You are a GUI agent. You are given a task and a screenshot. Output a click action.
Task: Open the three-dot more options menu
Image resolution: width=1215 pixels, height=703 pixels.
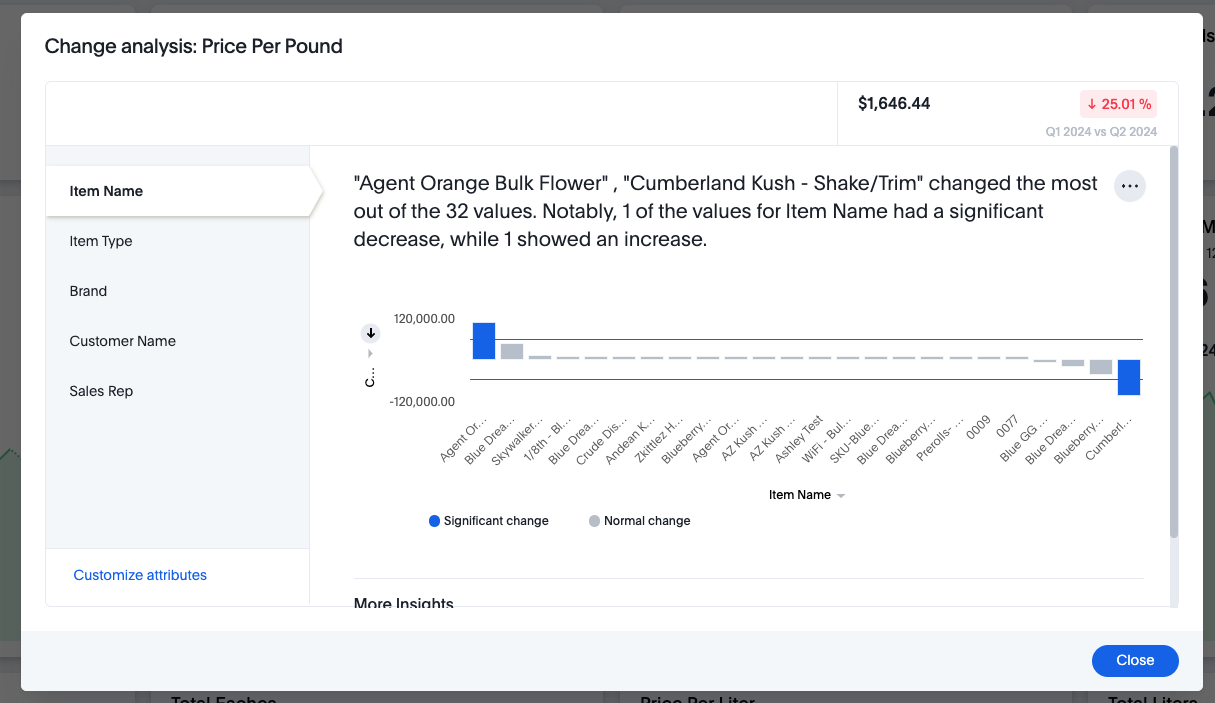(x=1130, y=186)
